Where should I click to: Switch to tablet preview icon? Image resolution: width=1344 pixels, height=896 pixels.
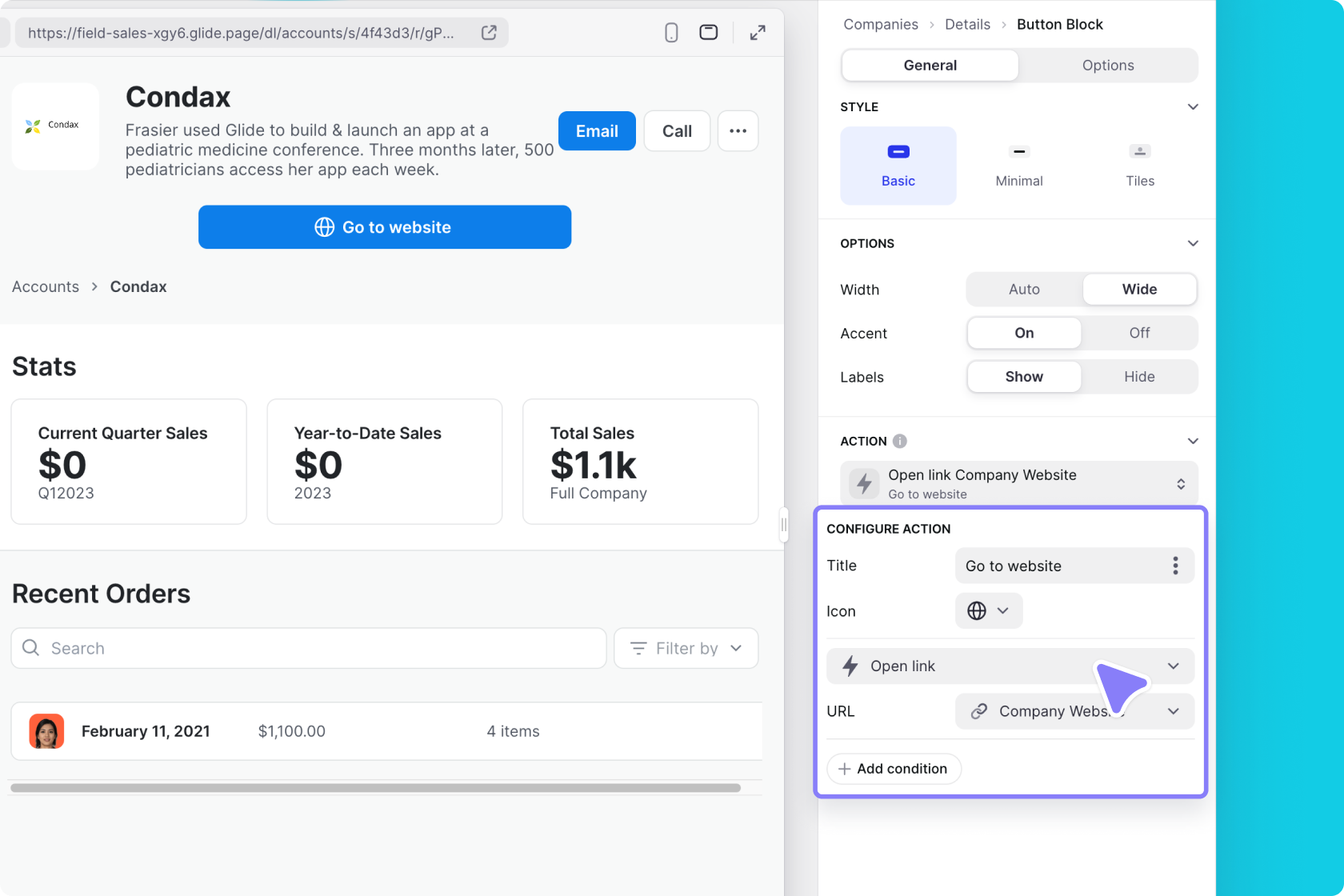pyautogui.click(x=708, y=33)
